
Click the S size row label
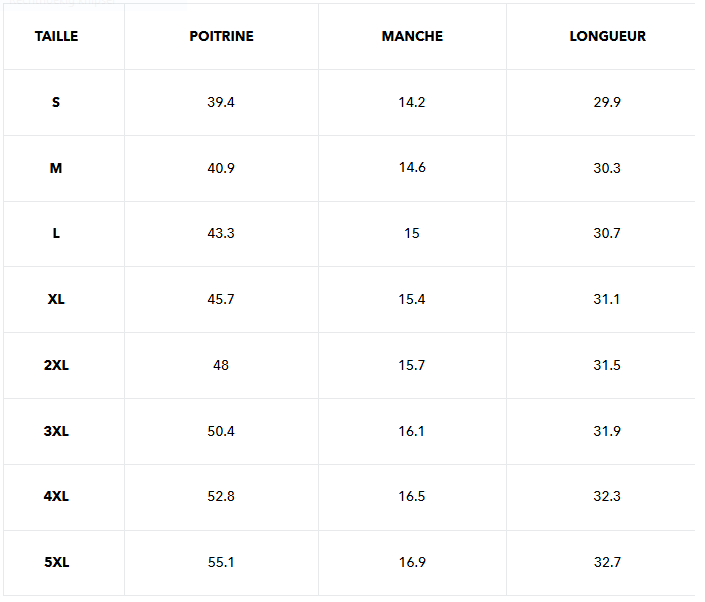(x=56, y=103)
